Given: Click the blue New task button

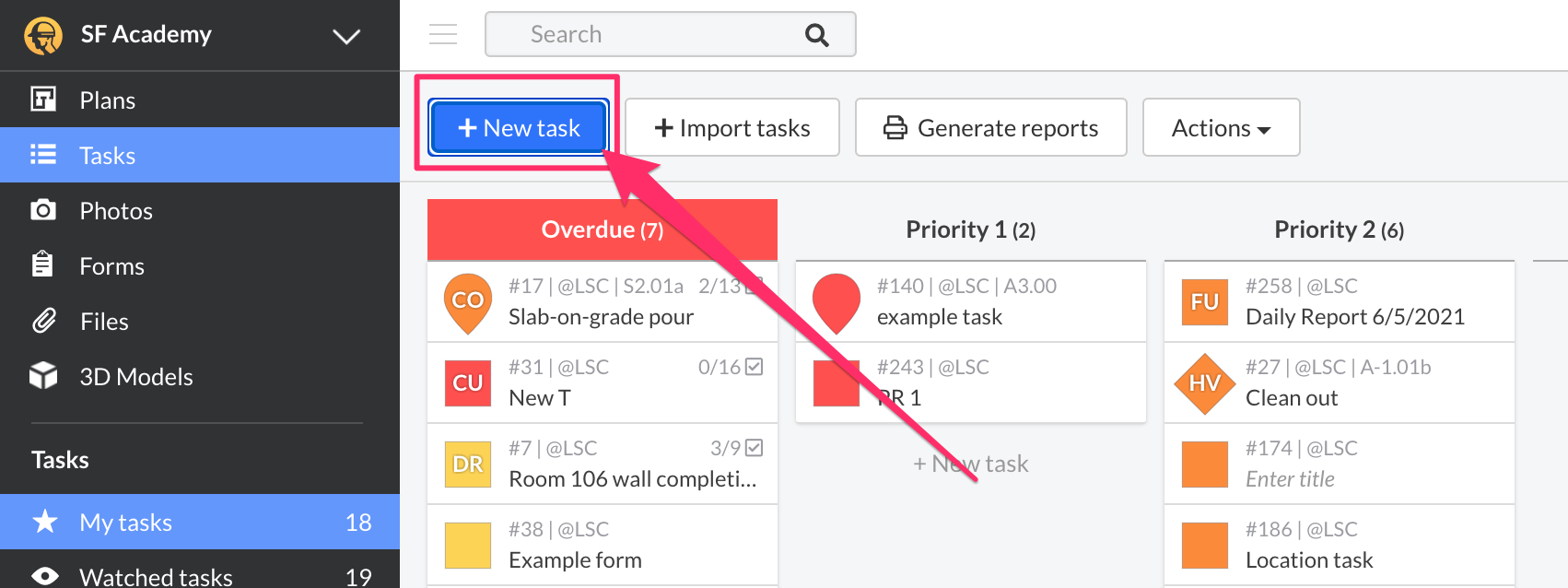Looking at the screenshot, I should pos(519,127).
